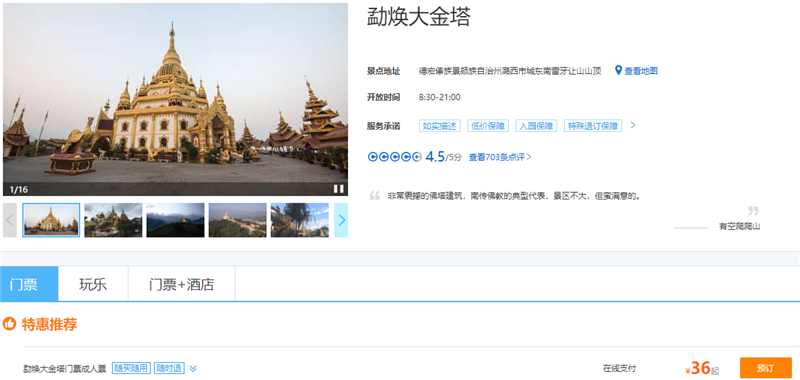Click ticket name 勐焕大金塔门票成人票
Viewport: 800px width, 380px height.
(65, 368)
